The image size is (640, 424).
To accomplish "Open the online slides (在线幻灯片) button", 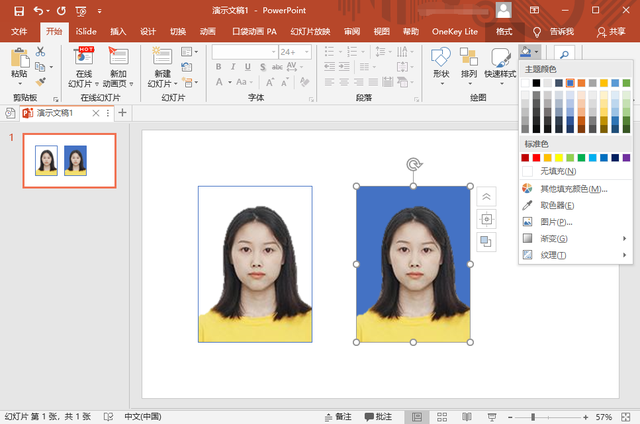I will click(x=84, y=67).
